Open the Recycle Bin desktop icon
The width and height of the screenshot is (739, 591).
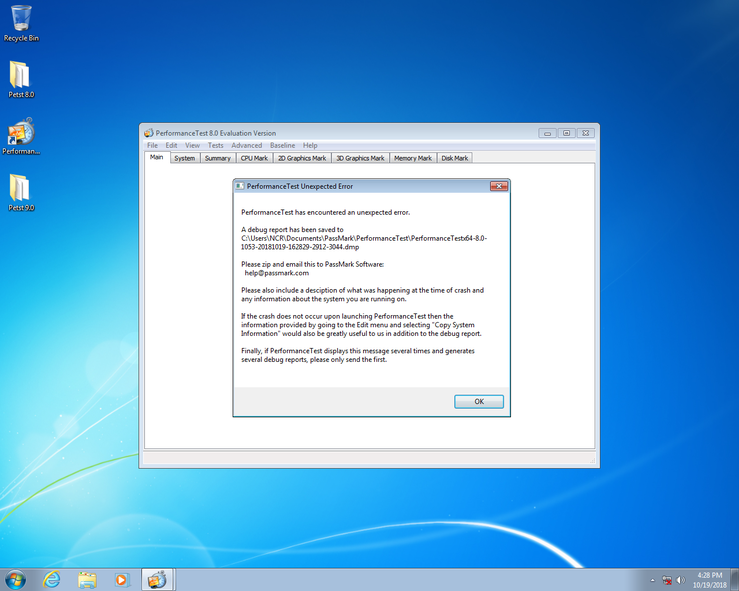[21, 24]
